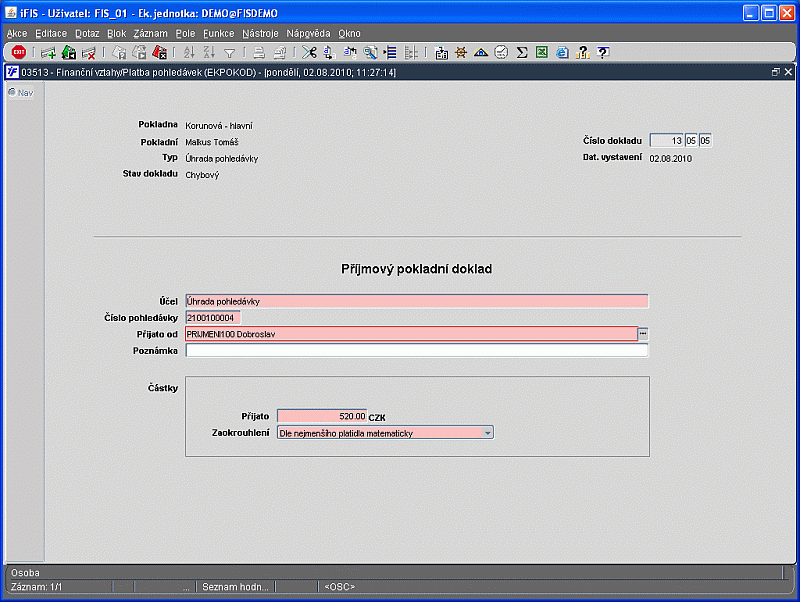Viewport: 800px width, 602px height.
Task: Open the Záznam menu
Action: click(x=151, y=34)
